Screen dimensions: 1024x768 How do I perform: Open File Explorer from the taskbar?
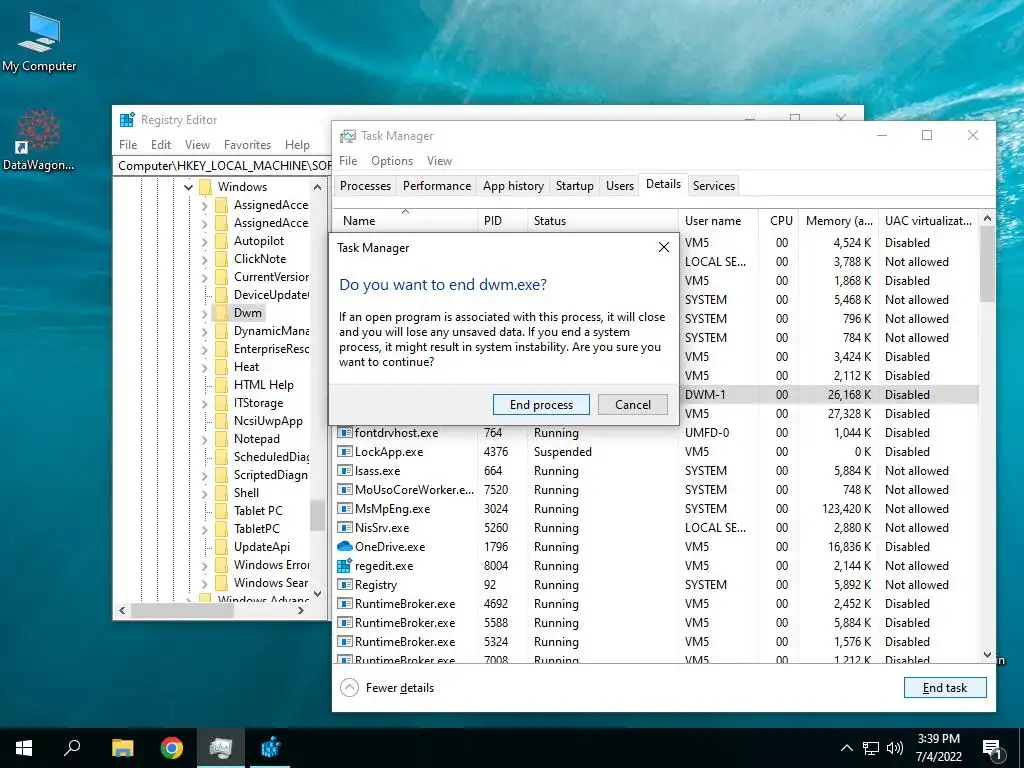(122, 748)
